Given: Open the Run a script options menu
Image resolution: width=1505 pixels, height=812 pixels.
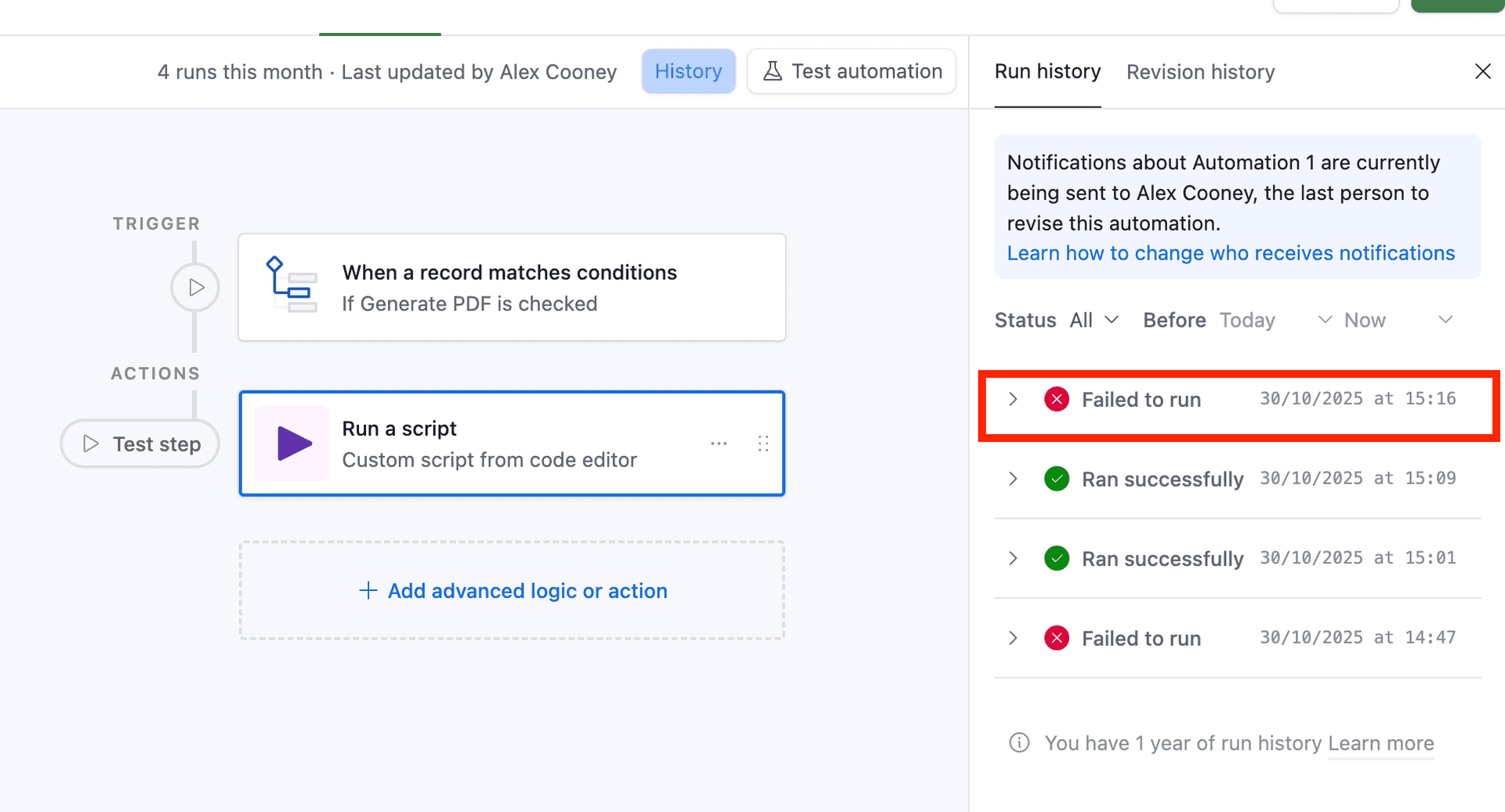Looking at the screenshot, I should (x=718, y=443).
